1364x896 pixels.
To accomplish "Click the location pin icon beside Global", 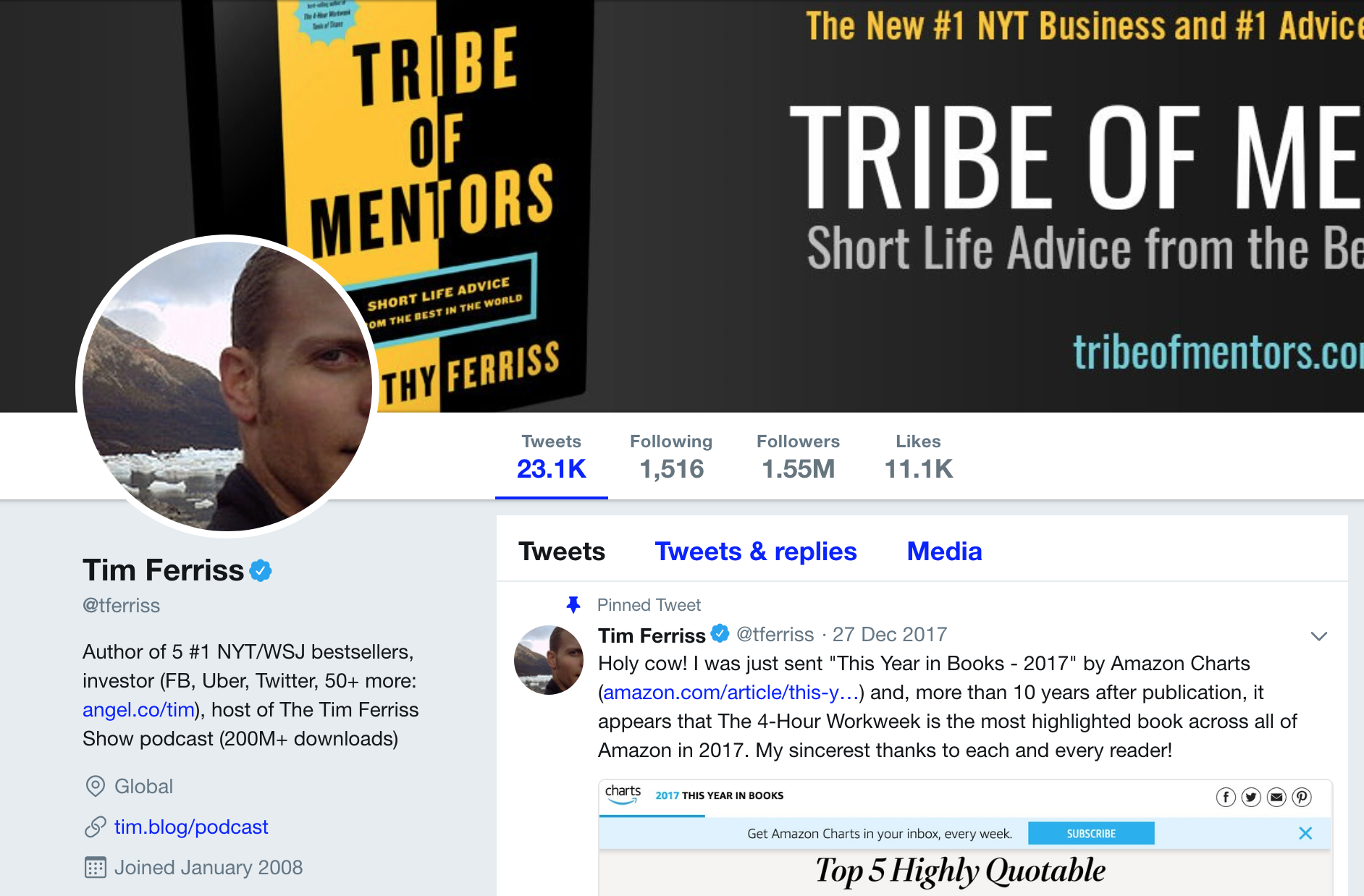I will tap(95, 786).
